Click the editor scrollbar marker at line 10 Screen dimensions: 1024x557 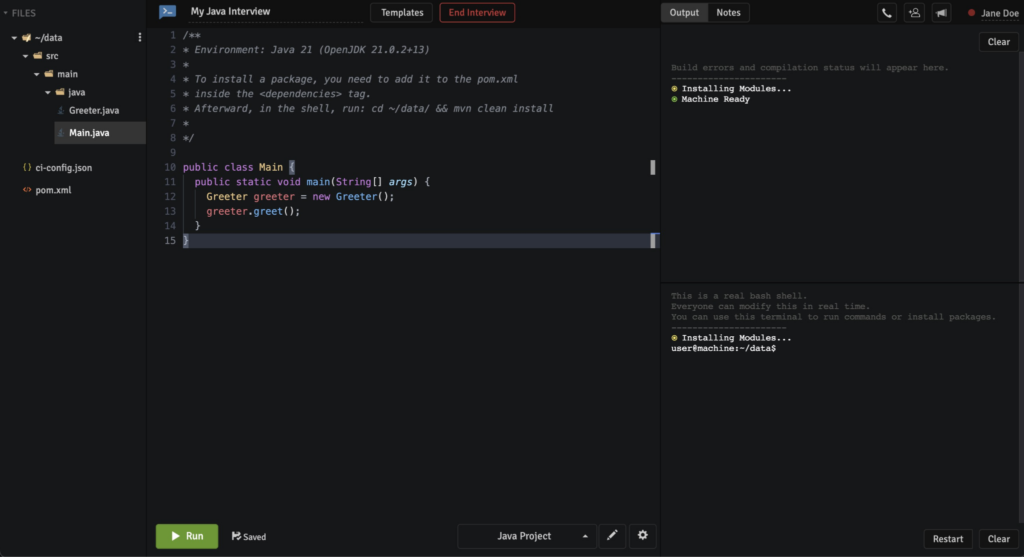pyautogui.click(x=652, y=167)
